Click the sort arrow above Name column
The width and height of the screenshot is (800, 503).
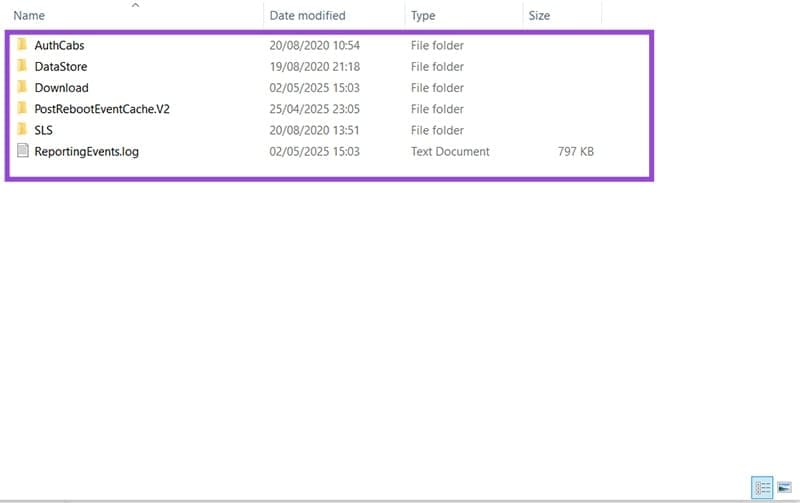point(135,5)
